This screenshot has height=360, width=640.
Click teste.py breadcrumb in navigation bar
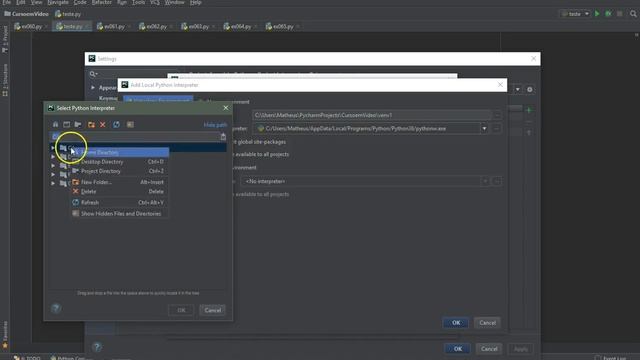68,14
